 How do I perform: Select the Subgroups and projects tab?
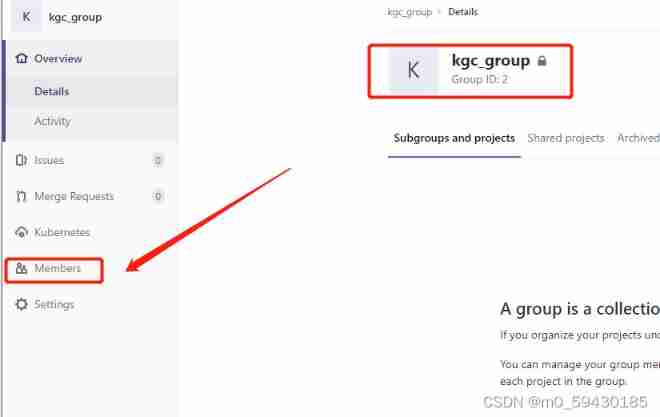tap(454, 138)
